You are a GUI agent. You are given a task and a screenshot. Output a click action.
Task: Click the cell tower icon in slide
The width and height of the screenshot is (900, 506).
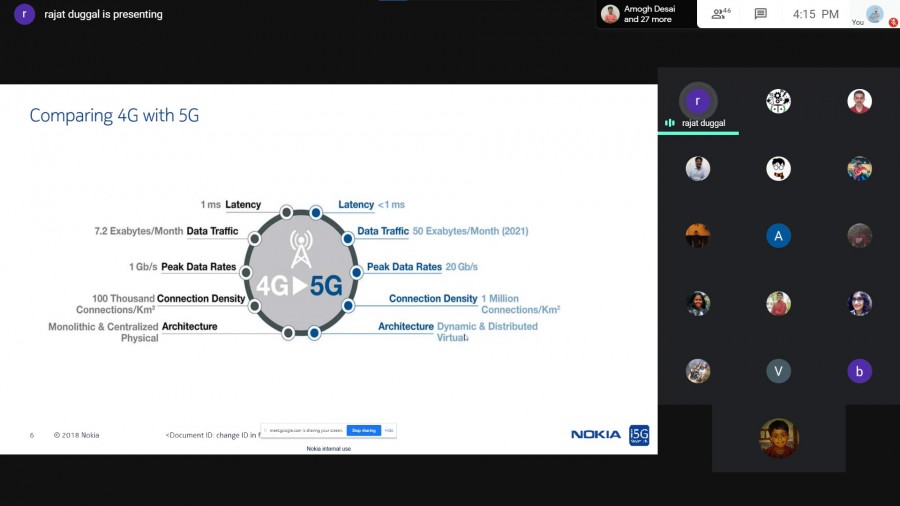coord(301,247)
